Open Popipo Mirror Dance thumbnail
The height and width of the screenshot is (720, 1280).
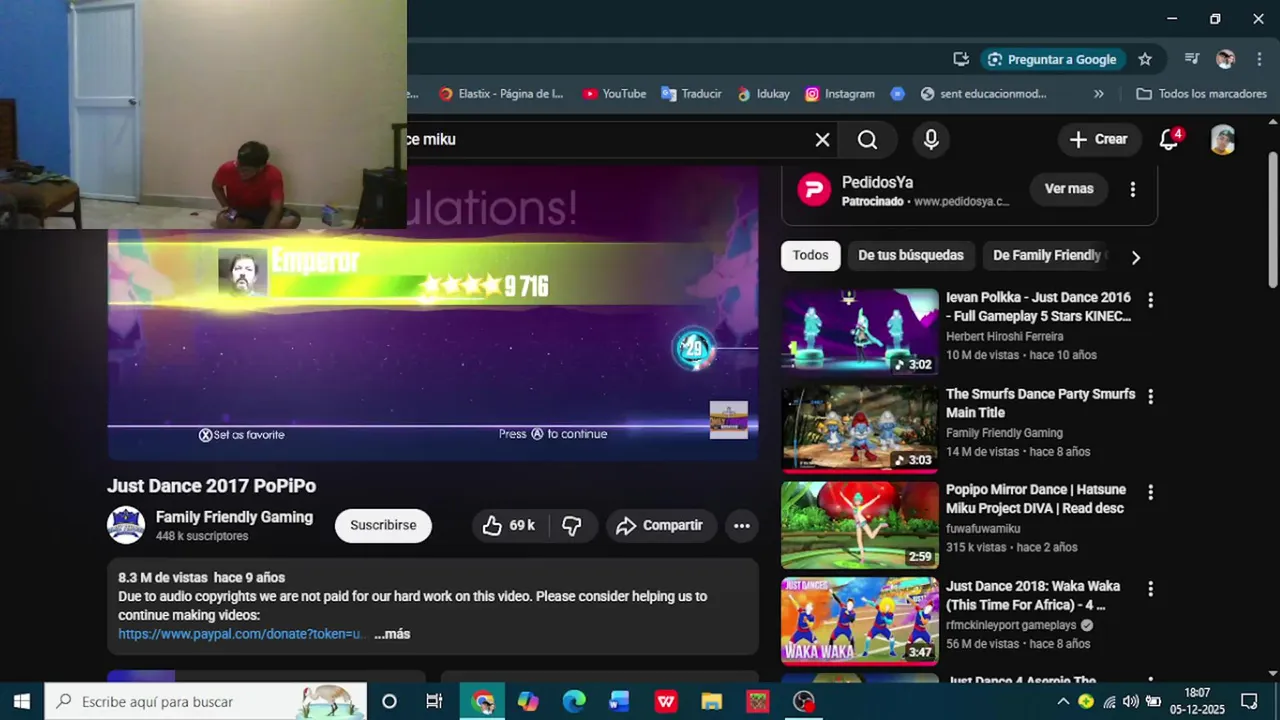(860, 525)
